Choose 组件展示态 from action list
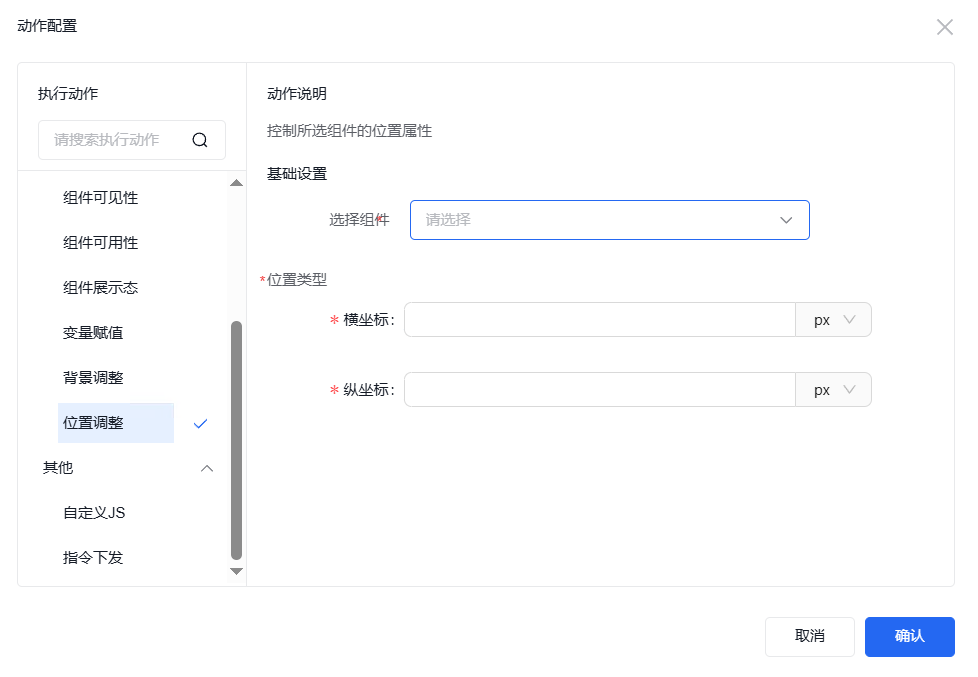The width and height of the screenshot is (978, 677). click(x=101, y=288)
